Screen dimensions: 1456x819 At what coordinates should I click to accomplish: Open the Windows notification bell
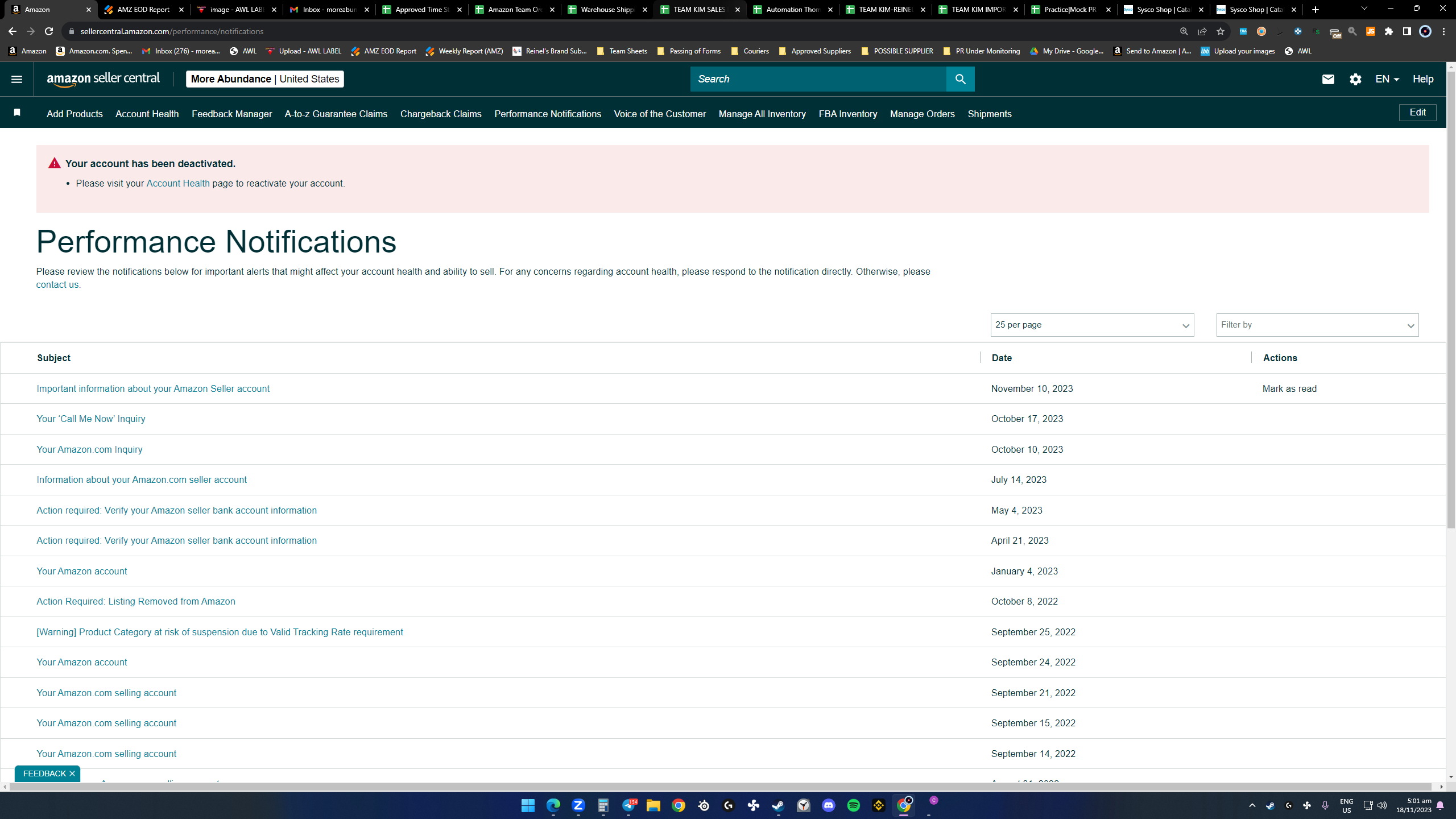[x=1440, y=805]
